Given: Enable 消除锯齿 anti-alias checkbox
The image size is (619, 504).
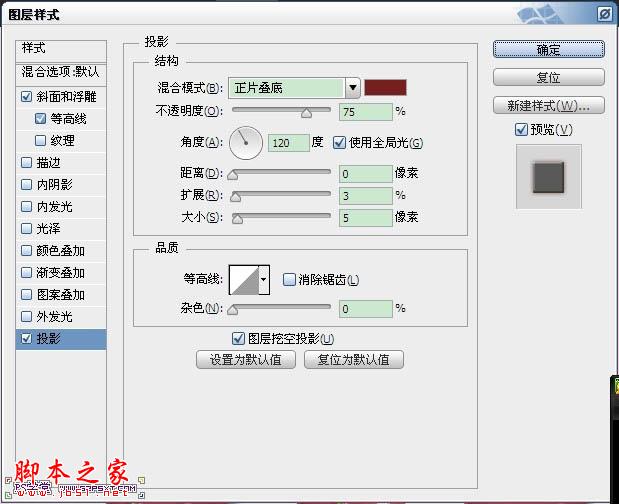Looking at the screenshot, I should tap(289, 280).
